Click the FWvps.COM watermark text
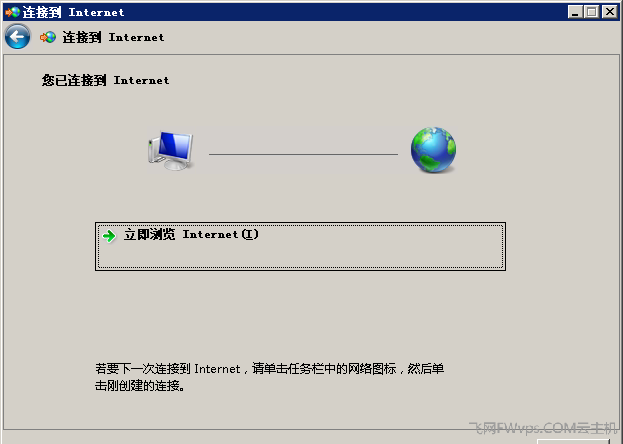The width and height of the screenshot is (623, 444). tap(543, 428)
